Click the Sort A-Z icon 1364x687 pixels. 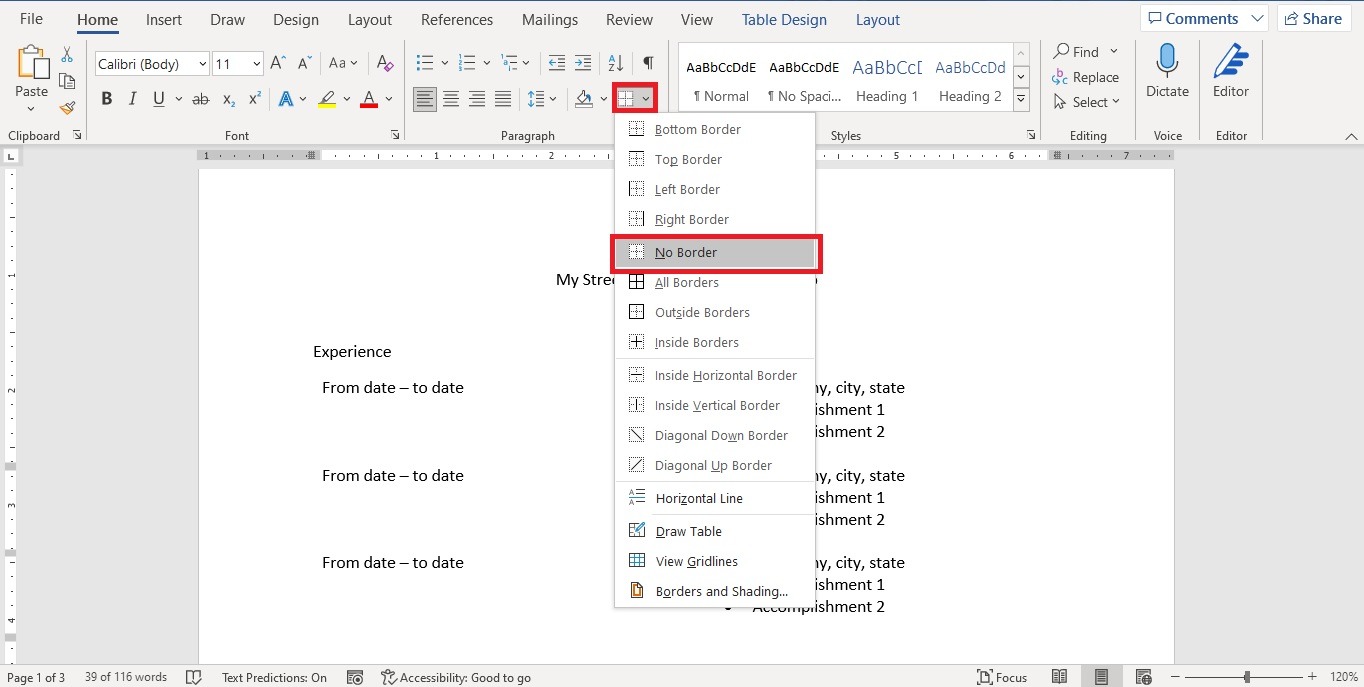pos(616,64)
